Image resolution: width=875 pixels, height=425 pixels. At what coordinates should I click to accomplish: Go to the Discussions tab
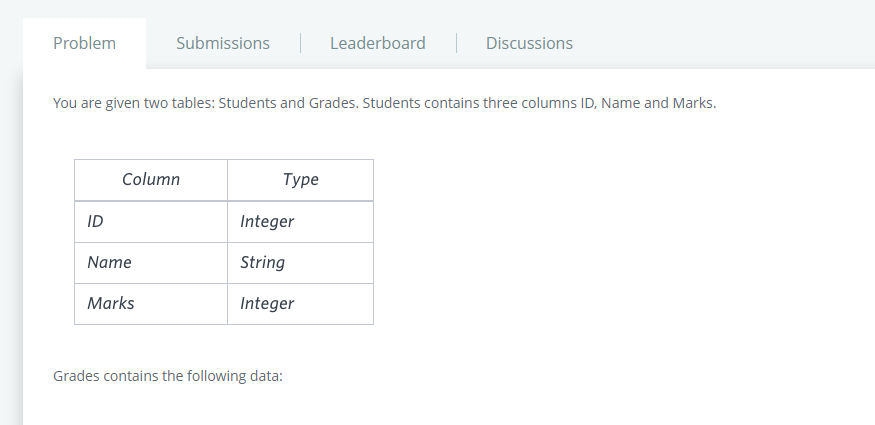pos(529,43)
